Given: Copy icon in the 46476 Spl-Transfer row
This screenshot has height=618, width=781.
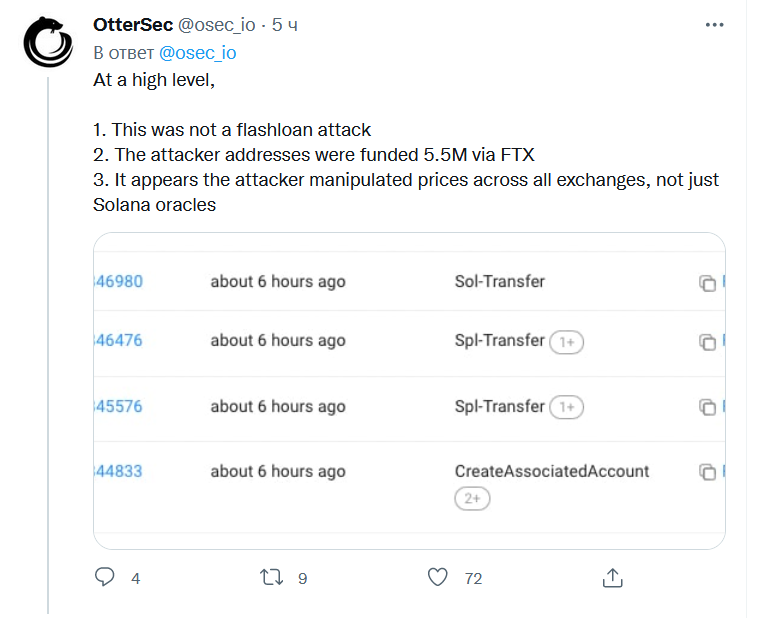Looking at the screenshot, I should 707,342.
